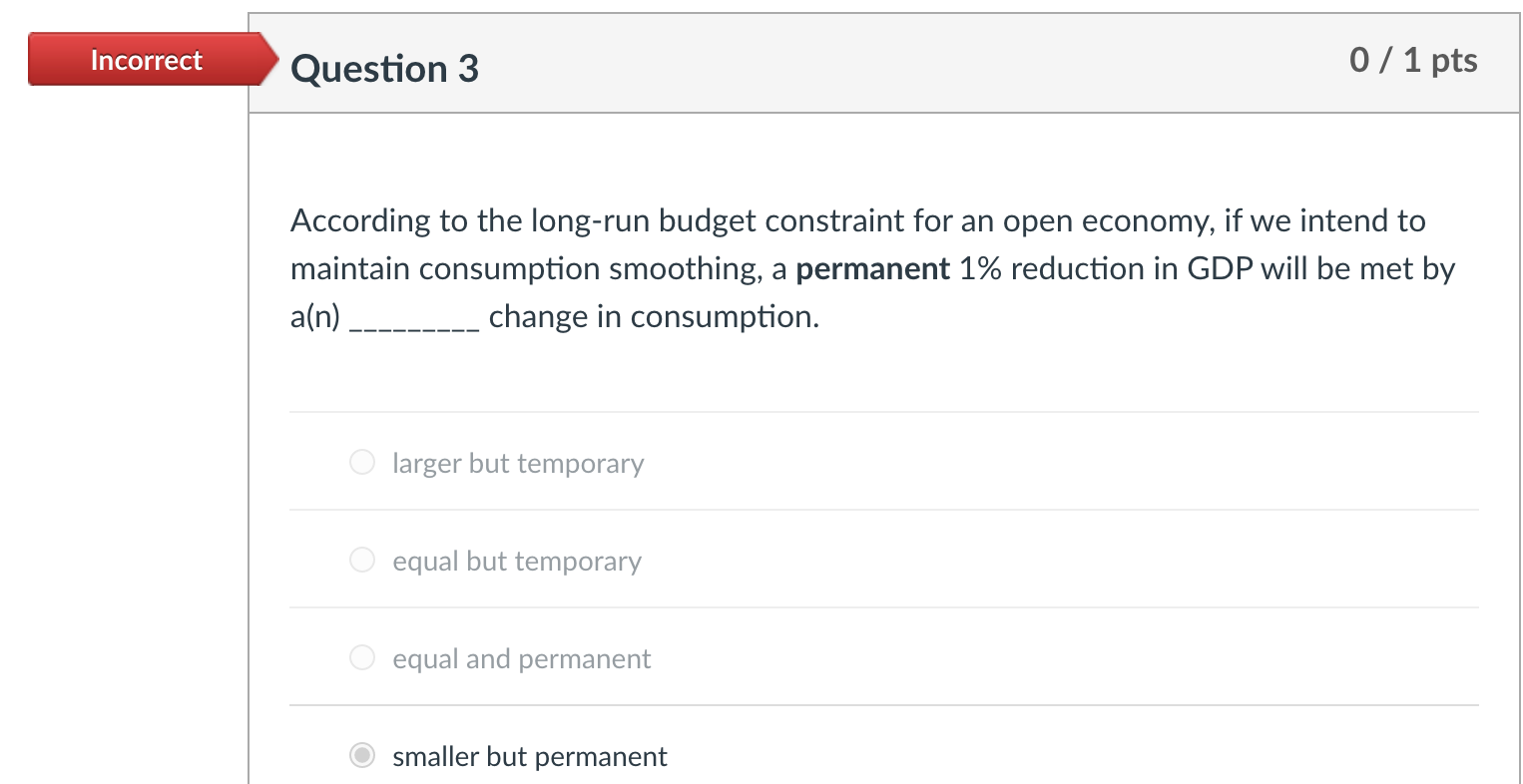
Task: Click the divider line above the answer choices
Action: [883, 411]
